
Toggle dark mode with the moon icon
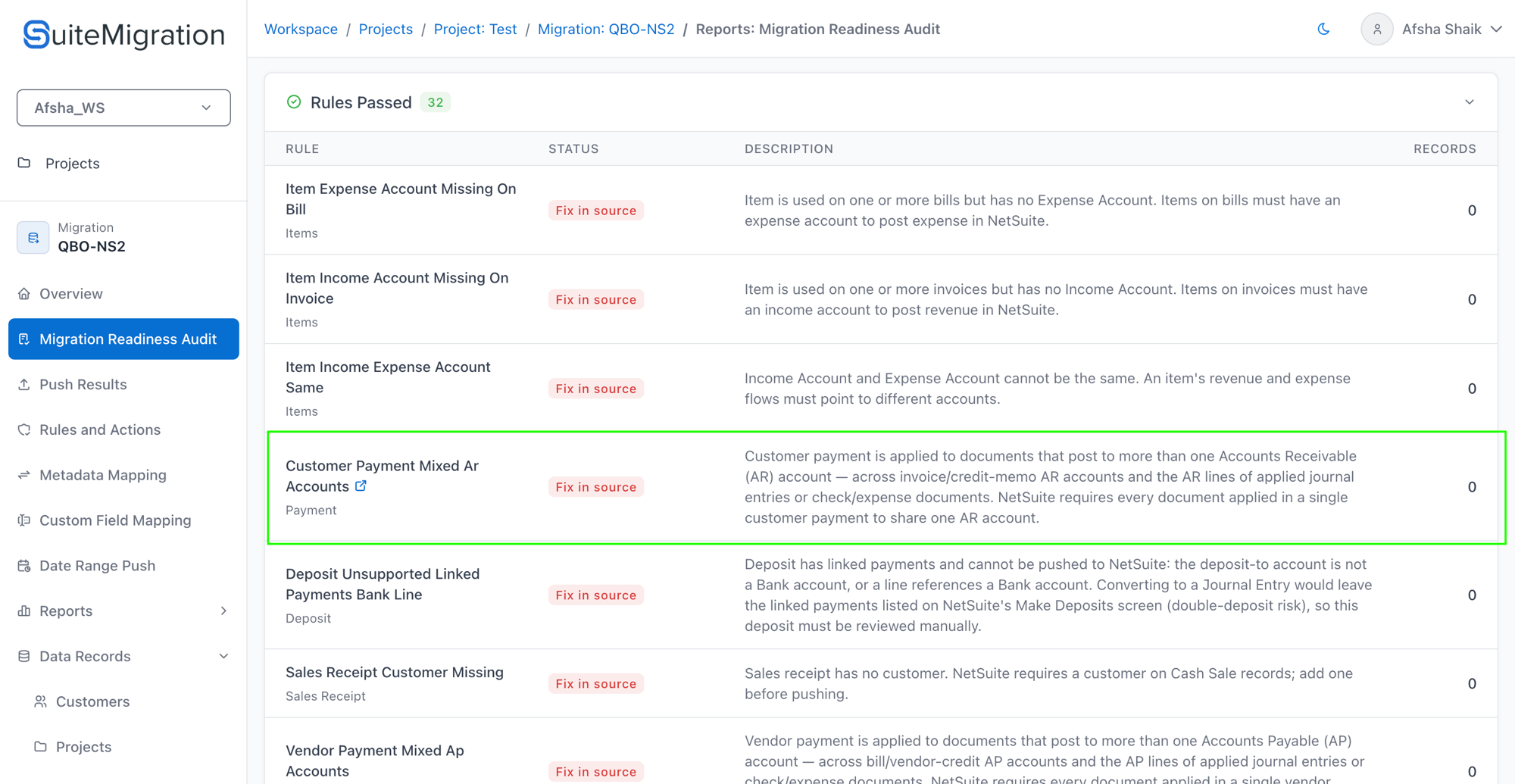[1323, 29]
